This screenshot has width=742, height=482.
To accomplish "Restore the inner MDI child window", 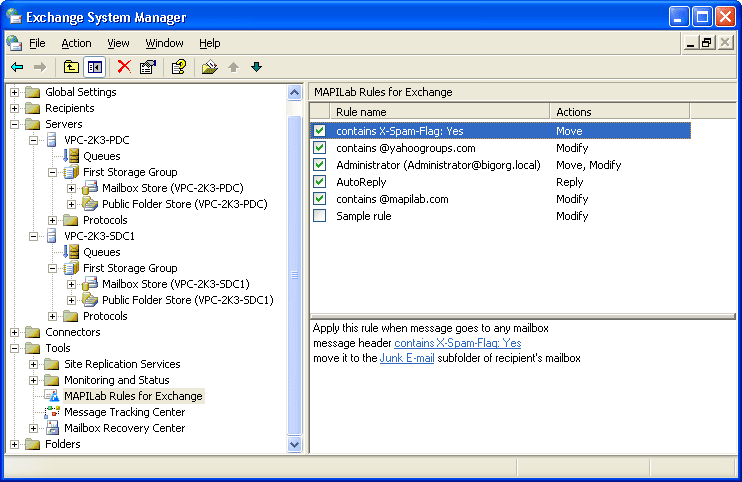I will tap(707, 43).
